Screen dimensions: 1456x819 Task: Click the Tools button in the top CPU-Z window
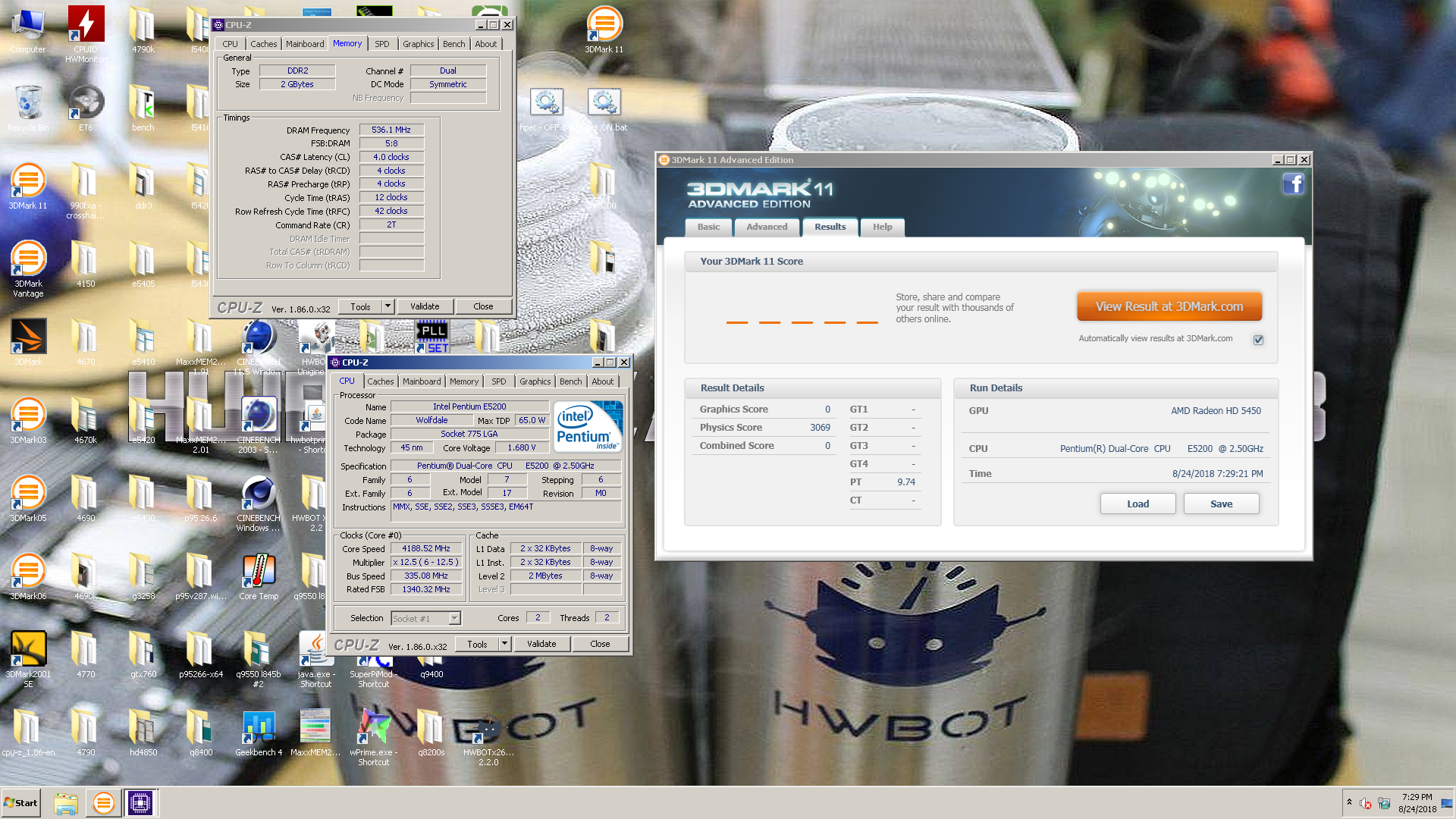(360, 306)
